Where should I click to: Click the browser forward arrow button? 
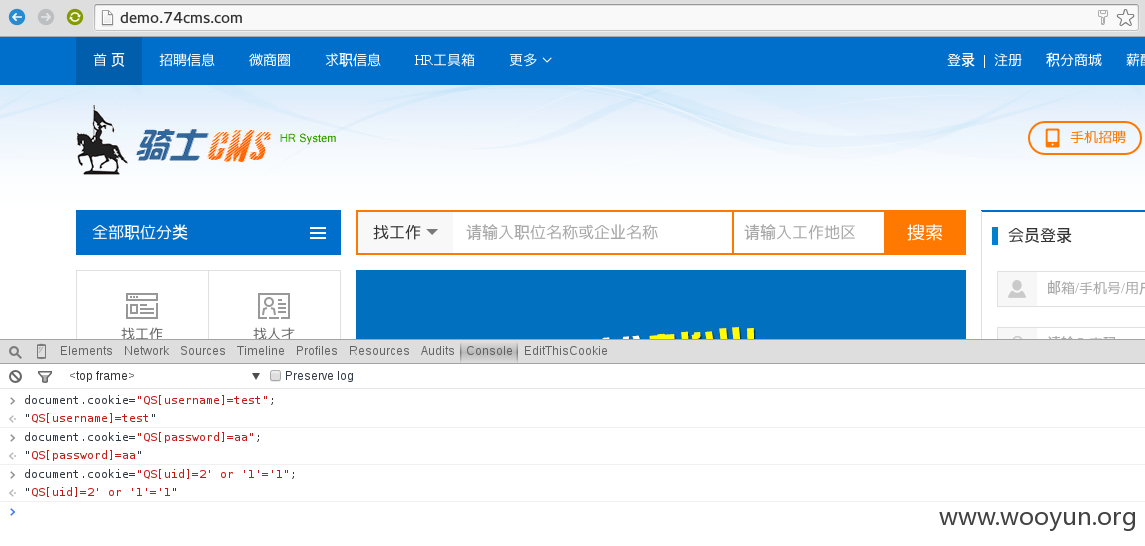tap(46, 17)
